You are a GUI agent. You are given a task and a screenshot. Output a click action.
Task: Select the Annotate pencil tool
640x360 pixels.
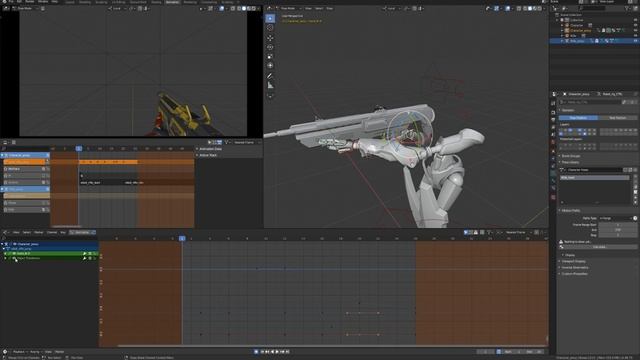(270, 76)
